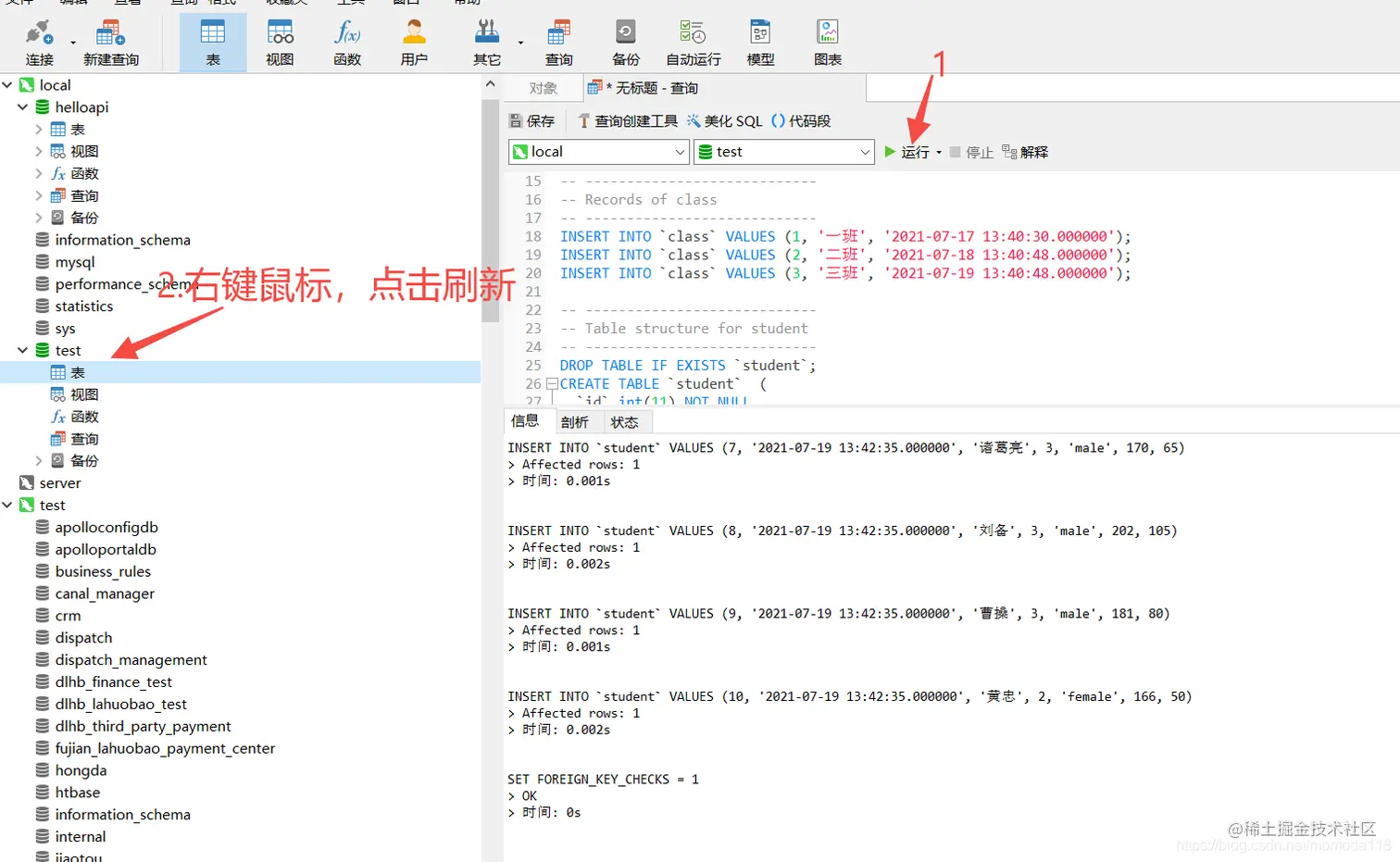Select the 无标题 - 查询 tab
The image size is (1400, 862).
[x=644, y=88]
